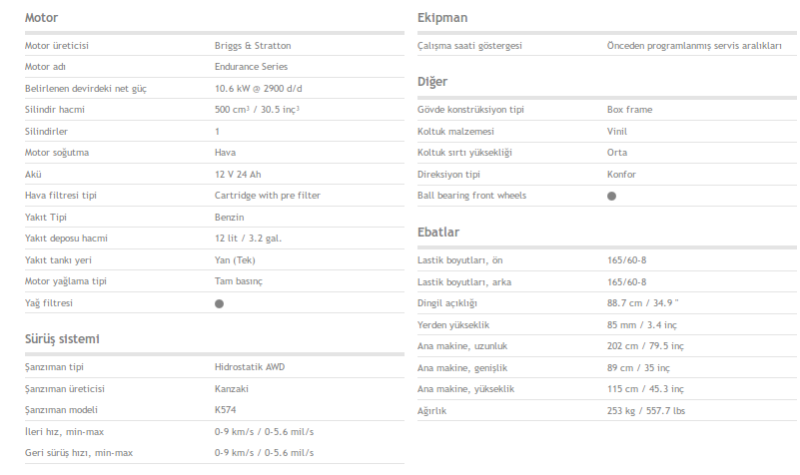Click the Kanzaki manufacturer value
Viewport: 800px width, 475px height.
(x=231, y=388)
